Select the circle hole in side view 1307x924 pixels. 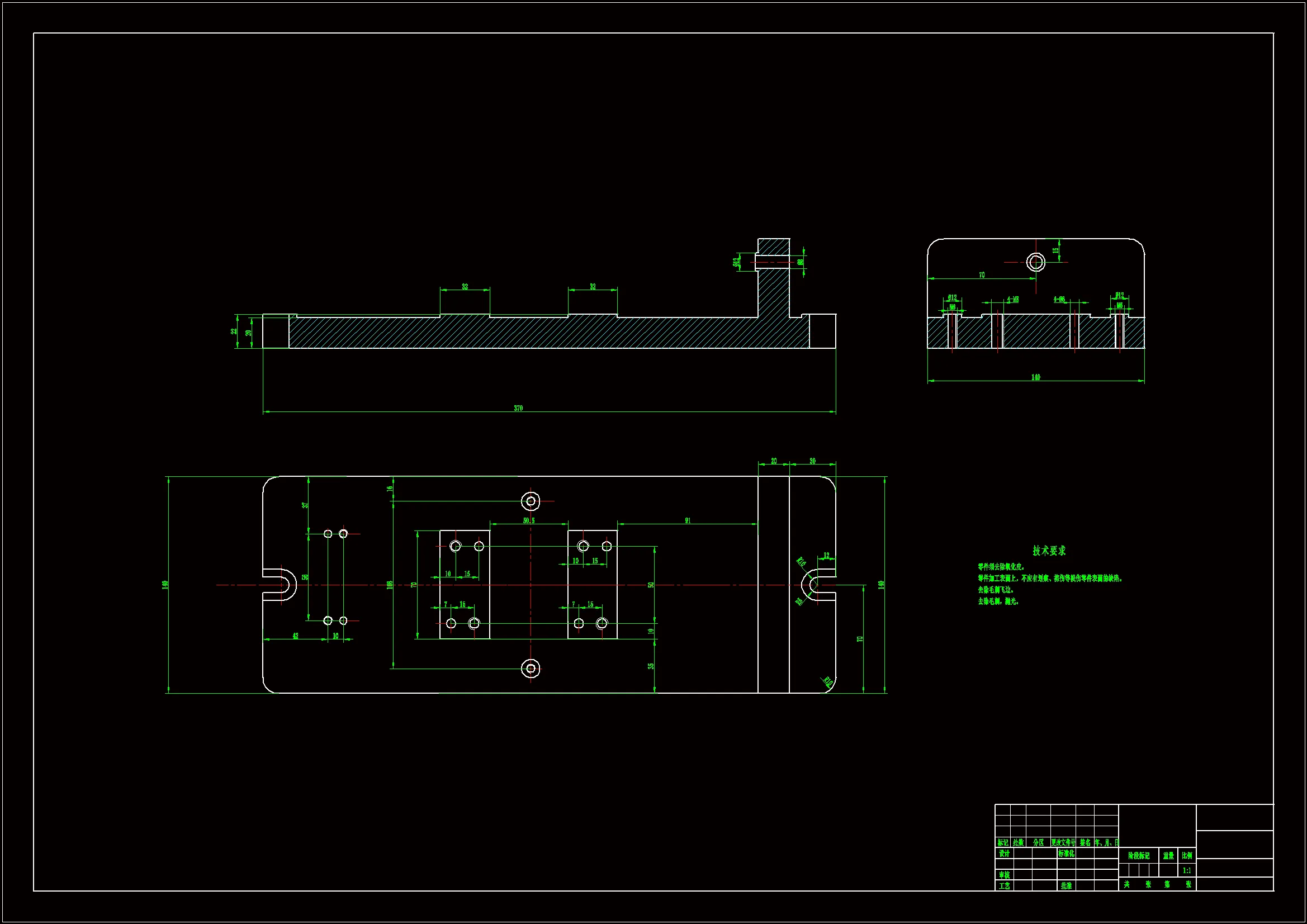tap(1035, 262)
